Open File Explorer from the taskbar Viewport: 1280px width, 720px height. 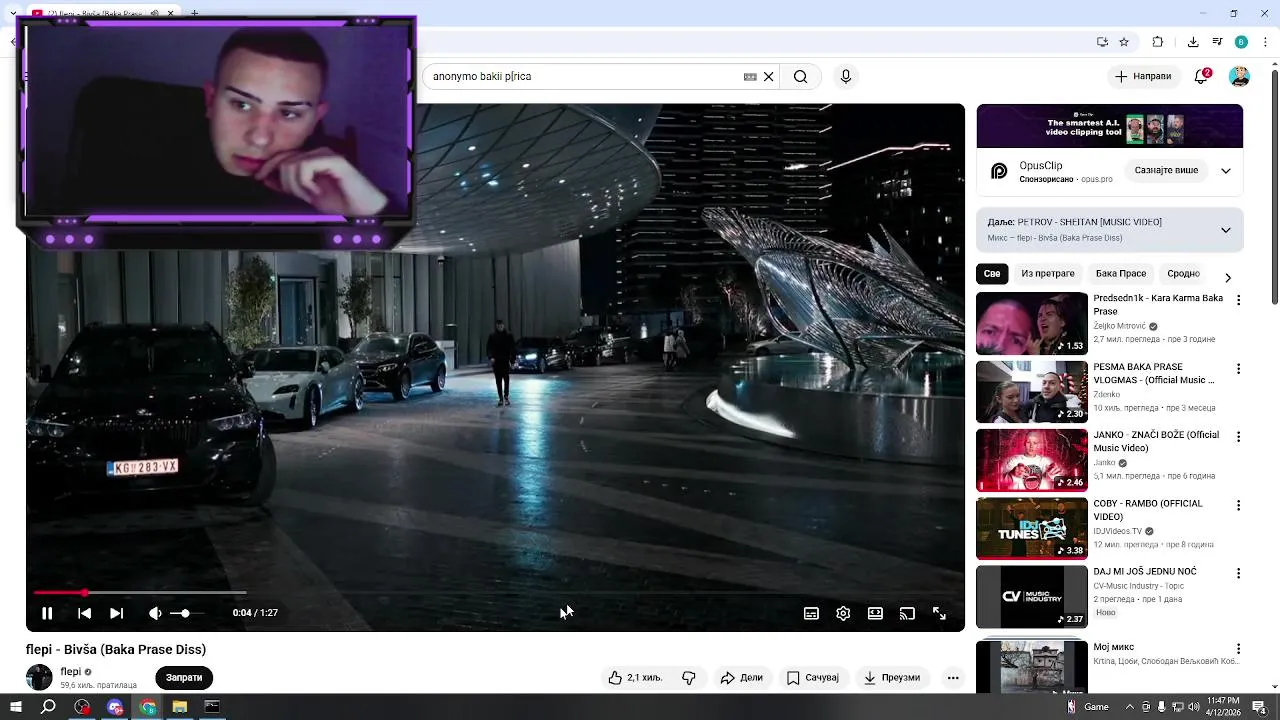(x=180, y=707)
